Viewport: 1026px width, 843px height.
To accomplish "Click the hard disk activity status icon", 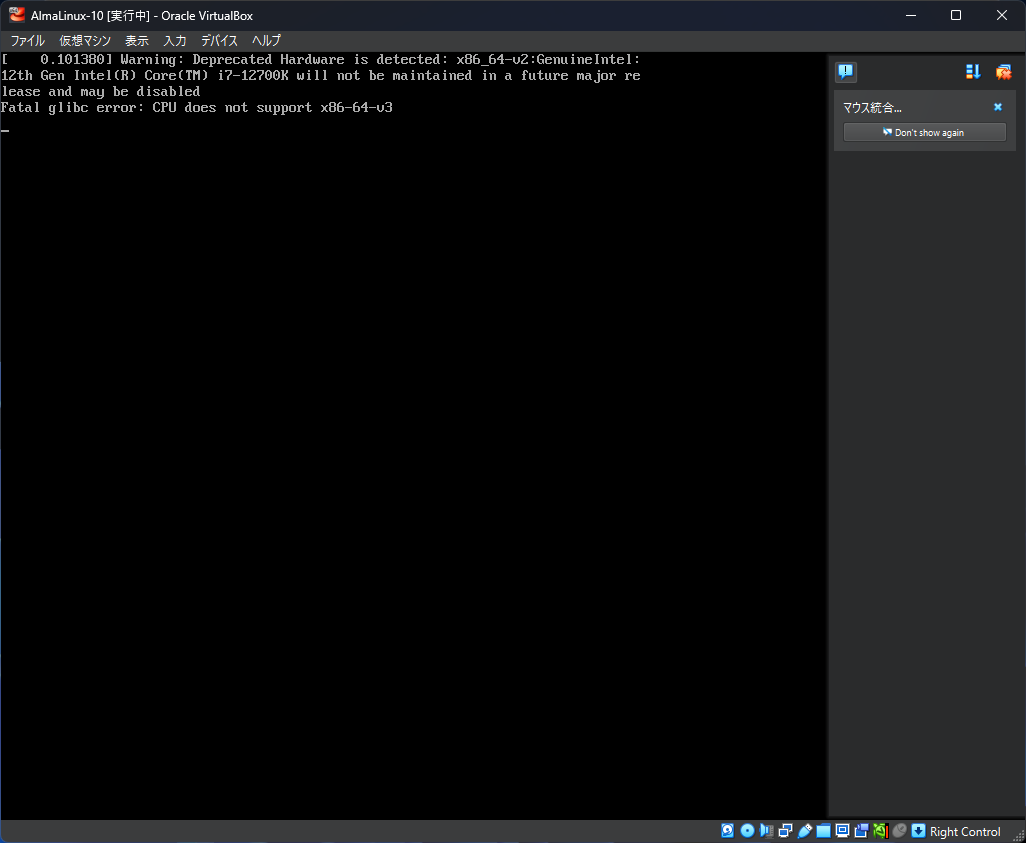I will 727,831.
